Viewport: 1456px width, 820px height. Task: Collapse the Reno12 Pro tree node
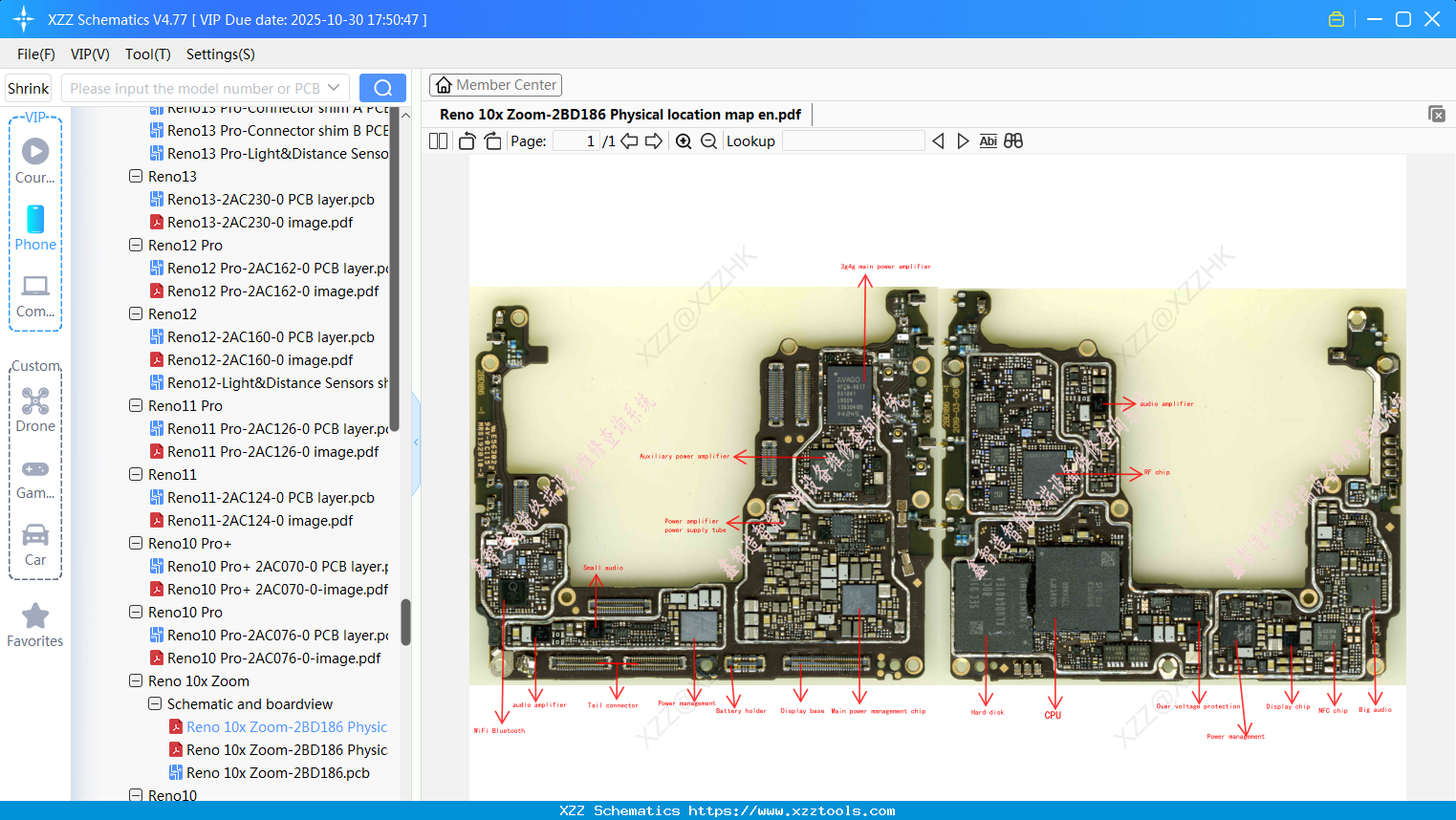pos(136,246)
